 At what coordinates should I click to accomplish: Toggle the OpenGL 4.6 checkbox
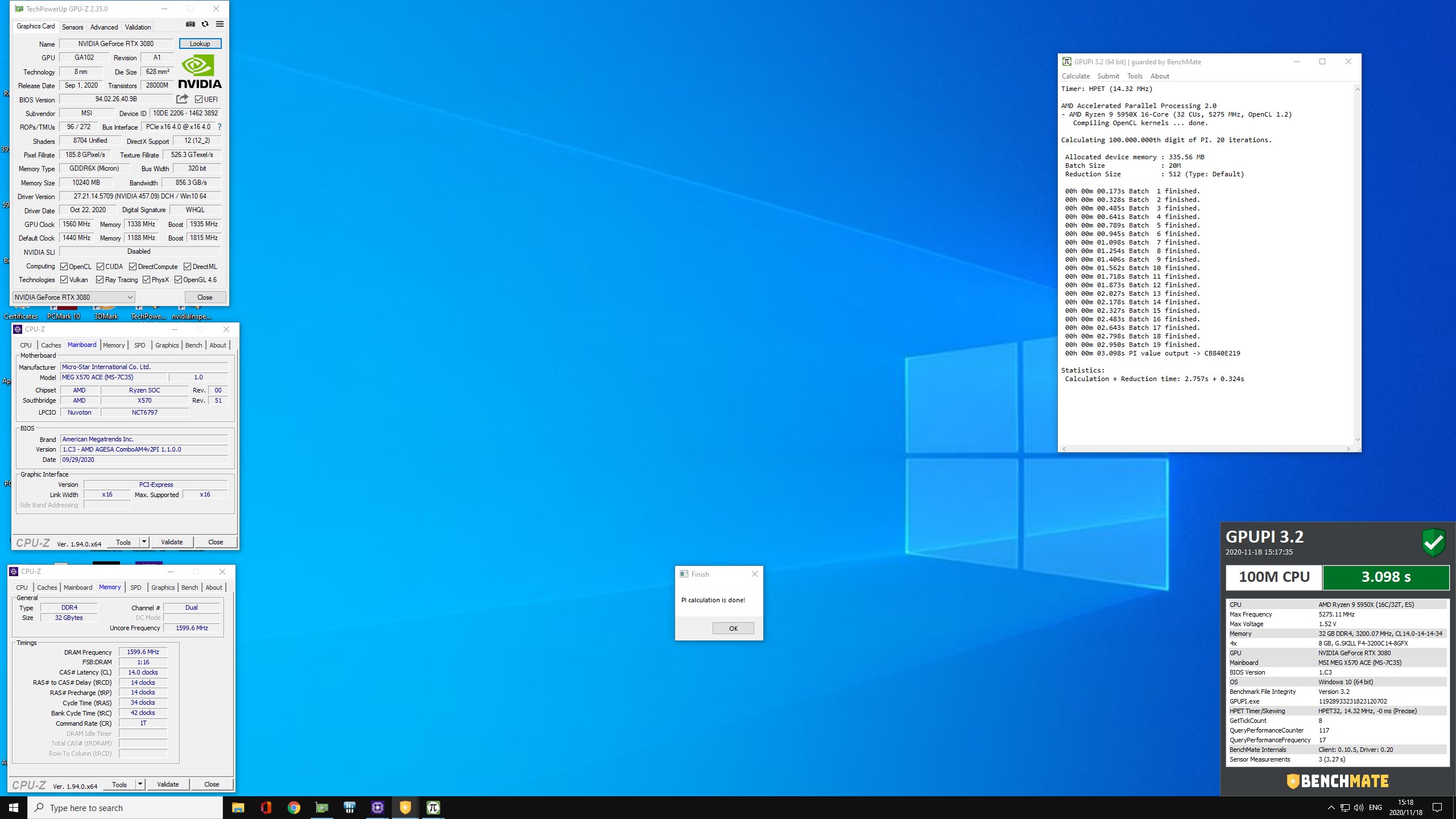[x=178, y=279]
